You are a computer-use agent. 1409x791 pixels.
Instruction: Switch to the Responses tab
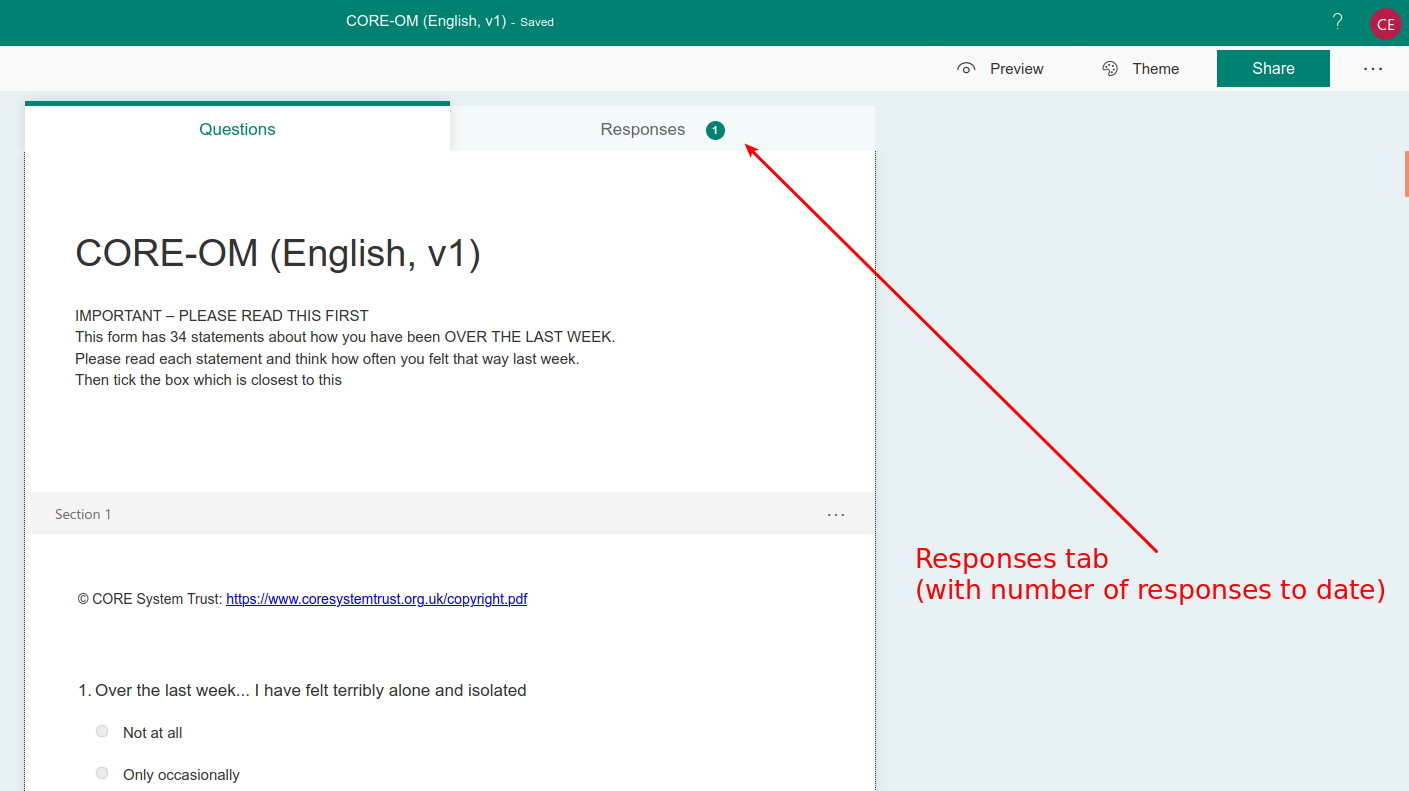(642, 129)
